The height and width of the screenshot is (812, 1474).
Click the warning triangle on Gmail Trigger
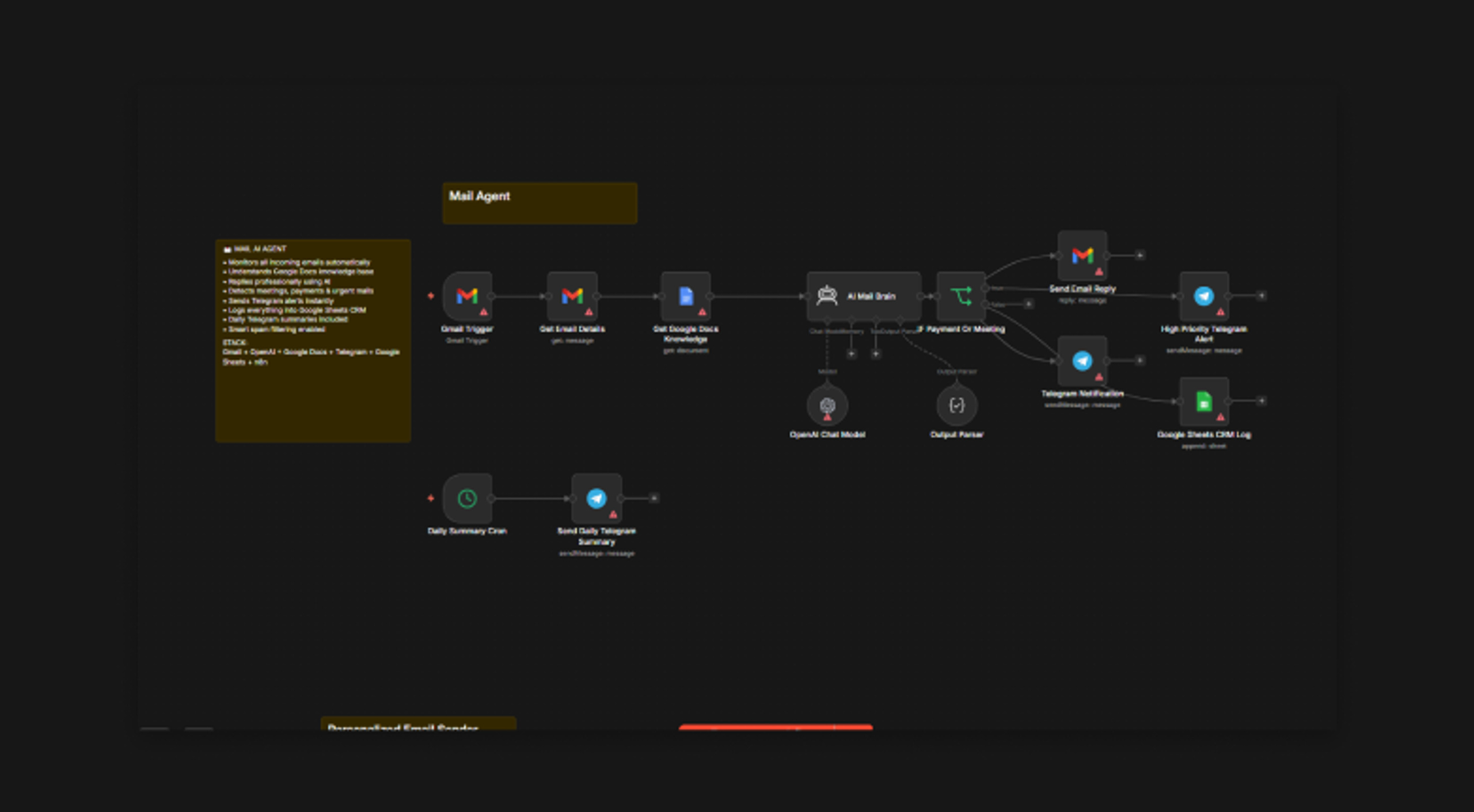(x=484, y=312)
